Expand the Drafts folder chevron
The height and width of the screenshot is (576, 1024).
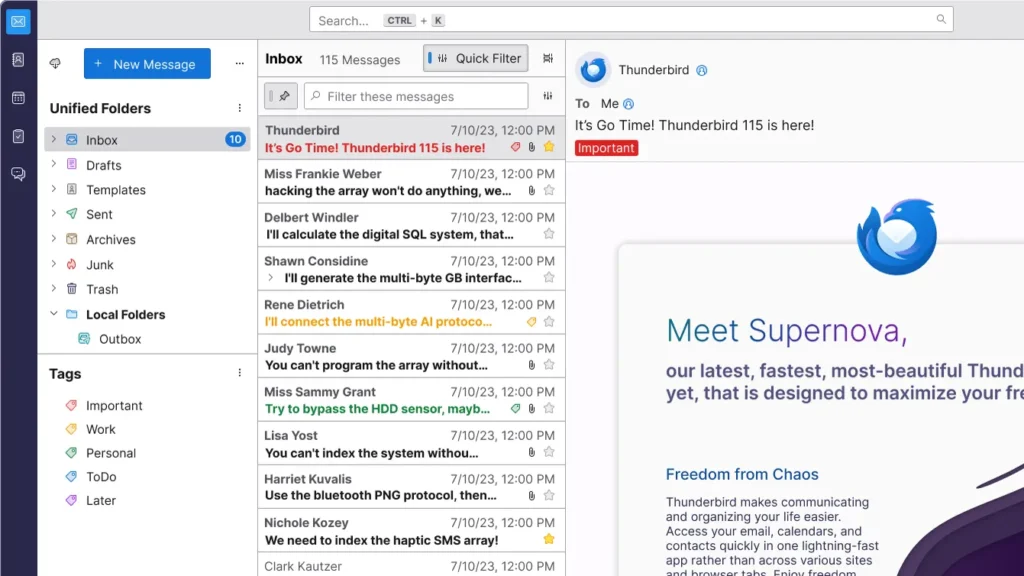54,165
